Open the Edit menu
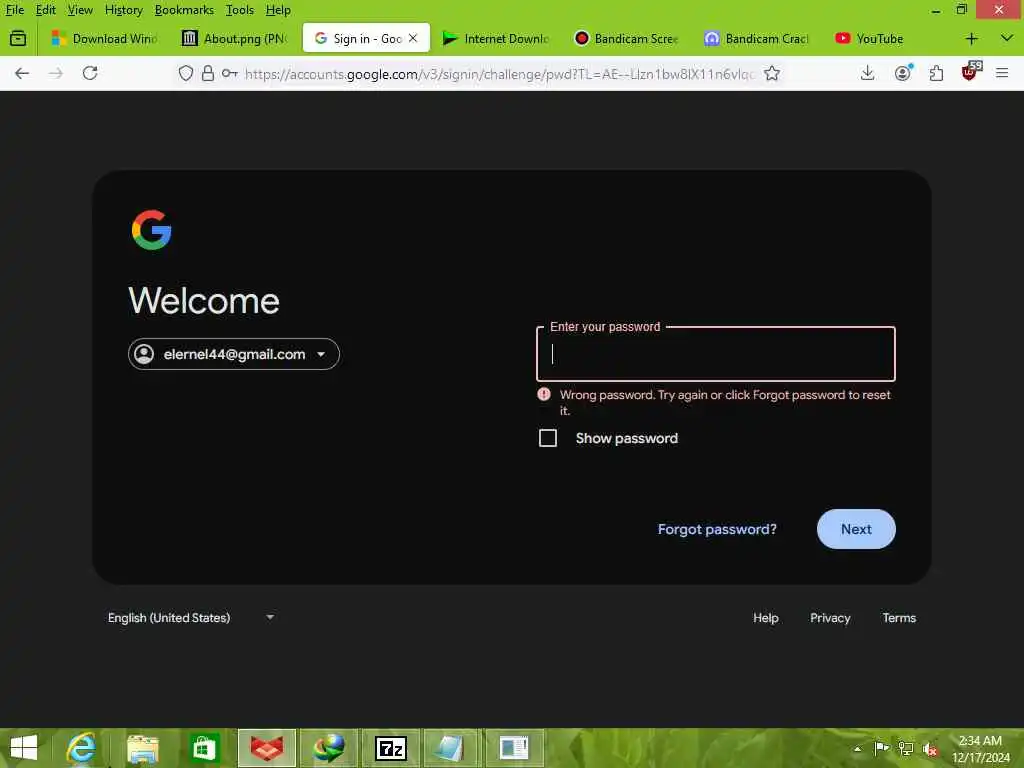1024x768 pixels. 45,10
